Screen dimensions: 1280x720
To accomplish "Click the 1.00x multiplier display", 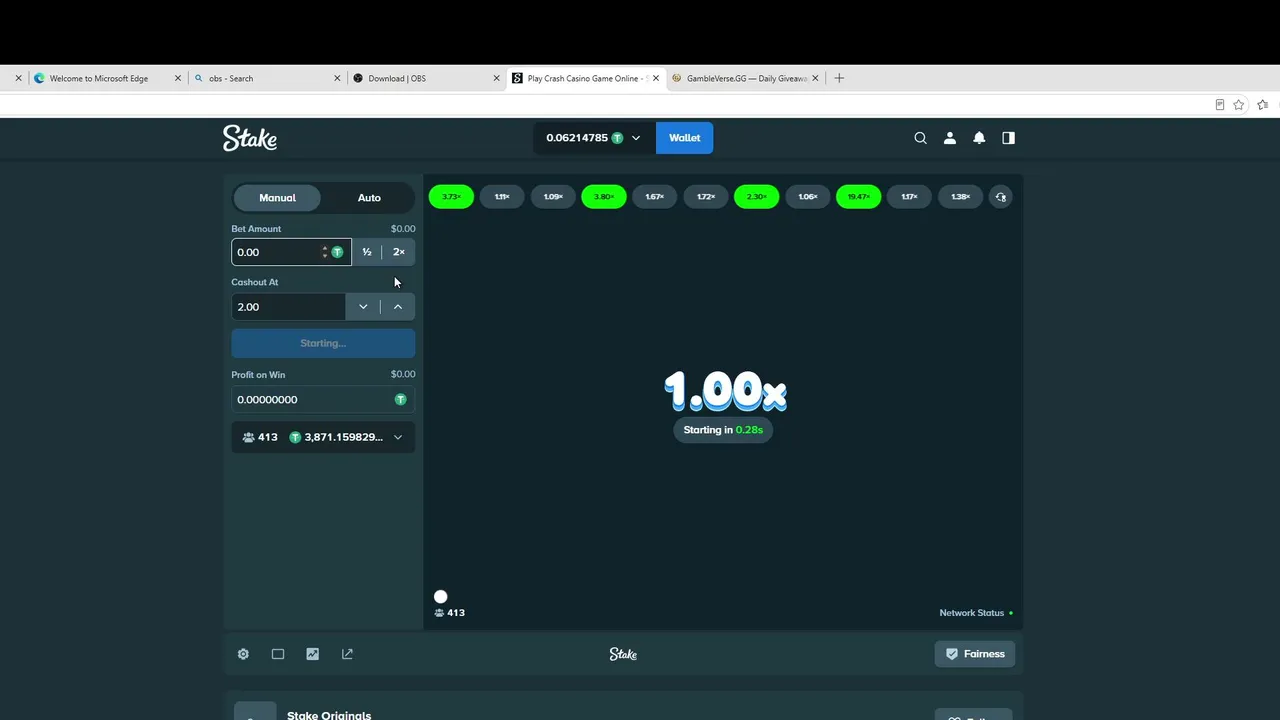I will coord(725,391).
